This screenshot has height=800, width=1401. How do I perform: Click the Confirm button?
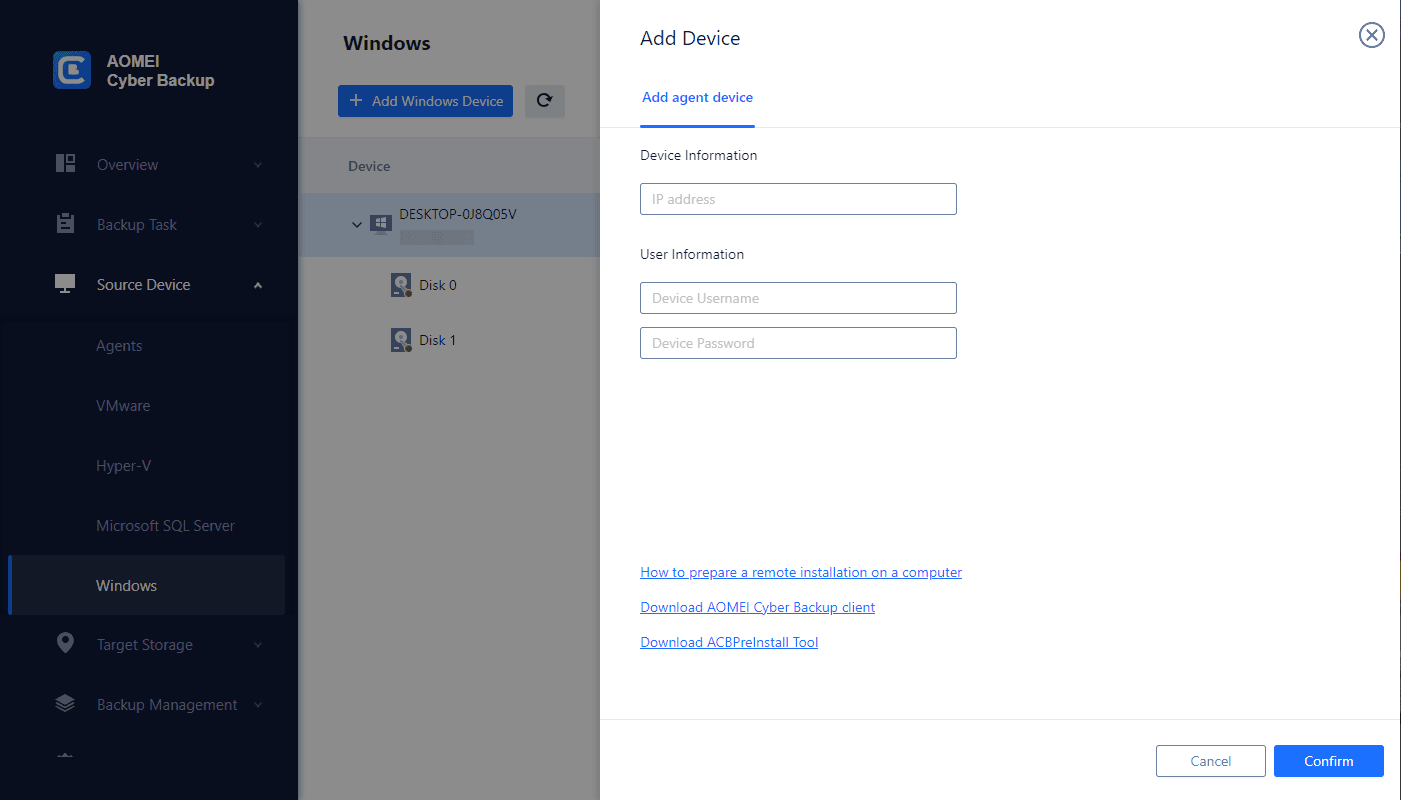[x=1328, y=760]
